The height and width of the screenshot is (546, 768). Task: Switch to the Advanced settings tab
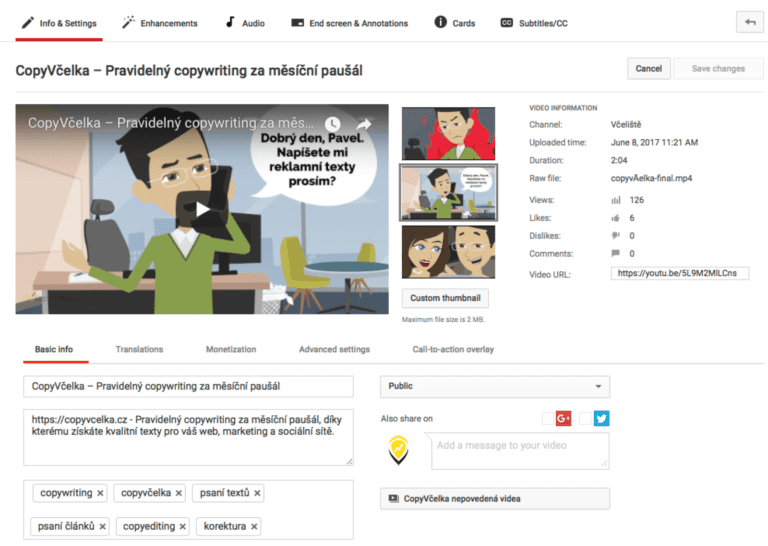[x=334, y=349]
